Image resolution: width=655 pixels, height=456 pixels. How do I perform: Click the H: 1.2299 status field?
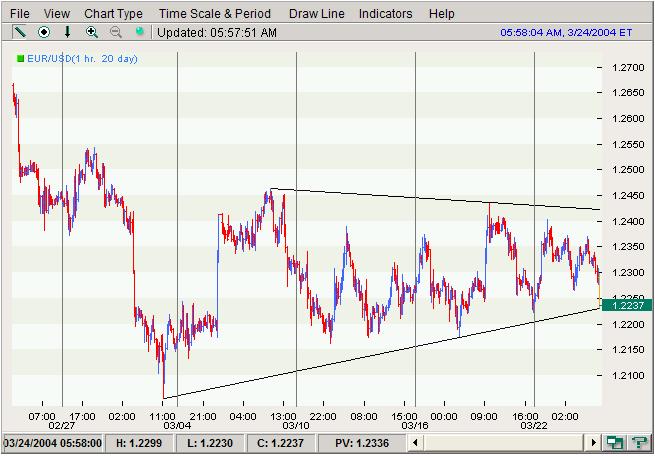pyautogui.click(x=140, y=443)
